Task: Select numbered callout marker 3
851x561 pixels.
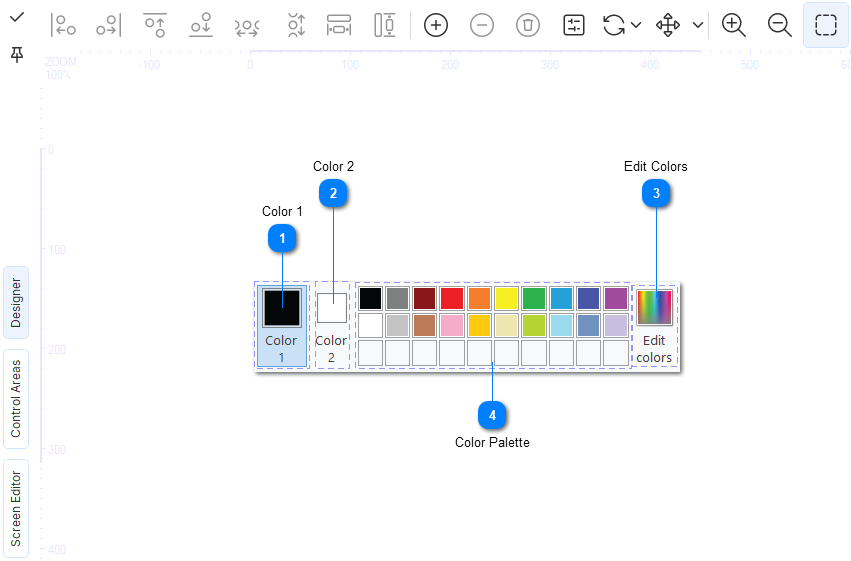Action: [x=656, y=194]
